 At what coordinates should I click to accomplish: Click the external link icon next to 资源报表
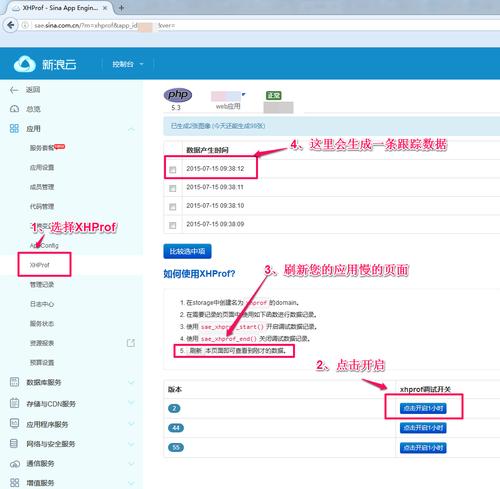click(x=131, y=343)
